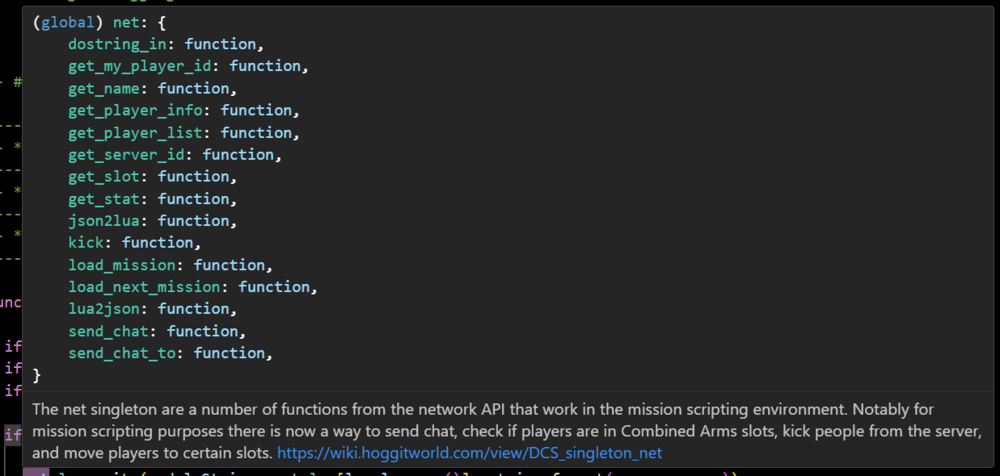Image resolution: width=1000 pixels, height=476 pixels.
Task: Open the wiki.hoggitworld.com DCS_singleton_net link
Action: (x=469, y=453)
